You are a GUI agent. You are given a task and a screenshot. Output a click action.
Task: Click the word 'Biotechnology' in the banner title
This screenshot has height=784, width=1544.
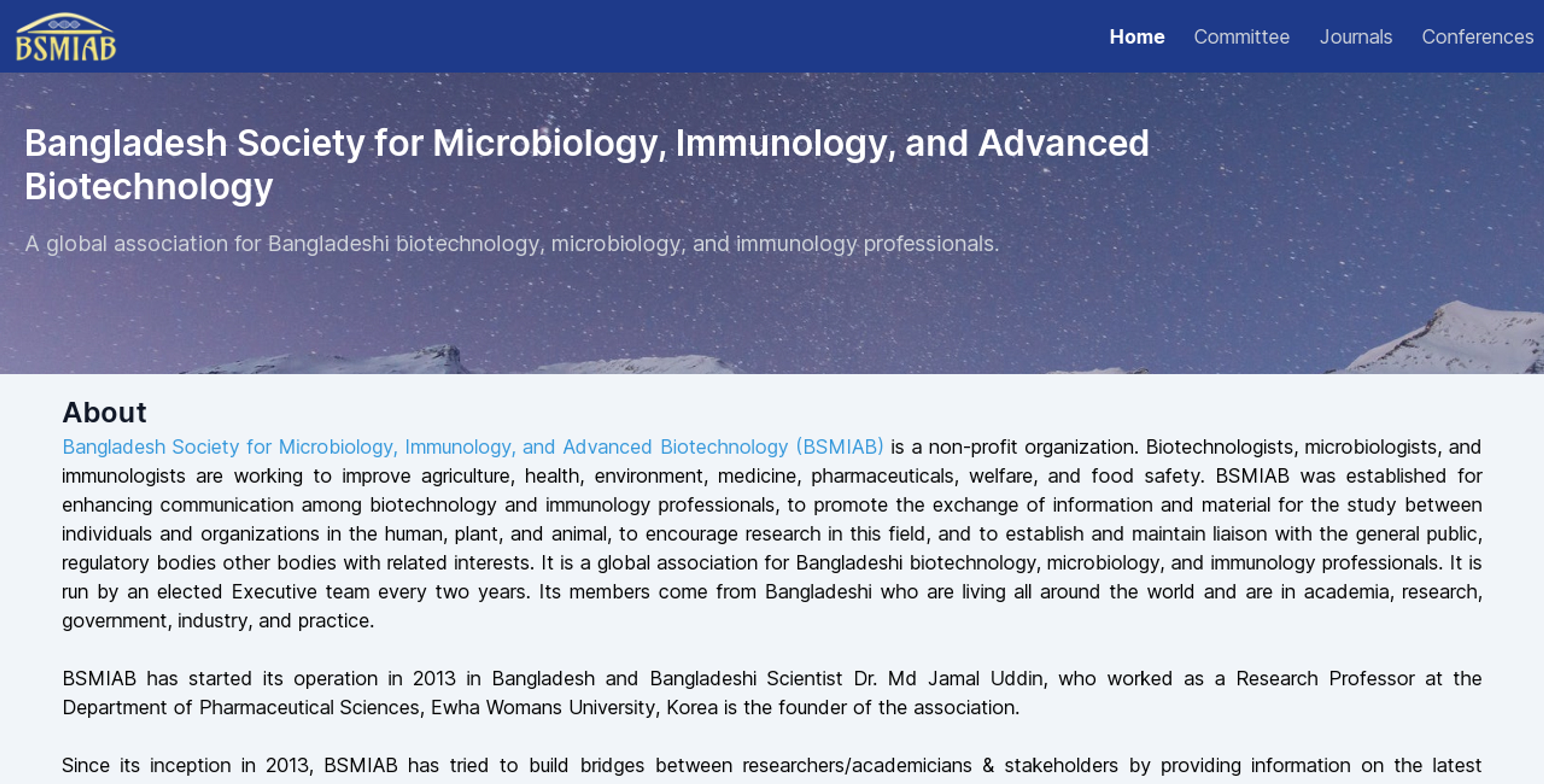pyautogui.click(x=149, y=187)
